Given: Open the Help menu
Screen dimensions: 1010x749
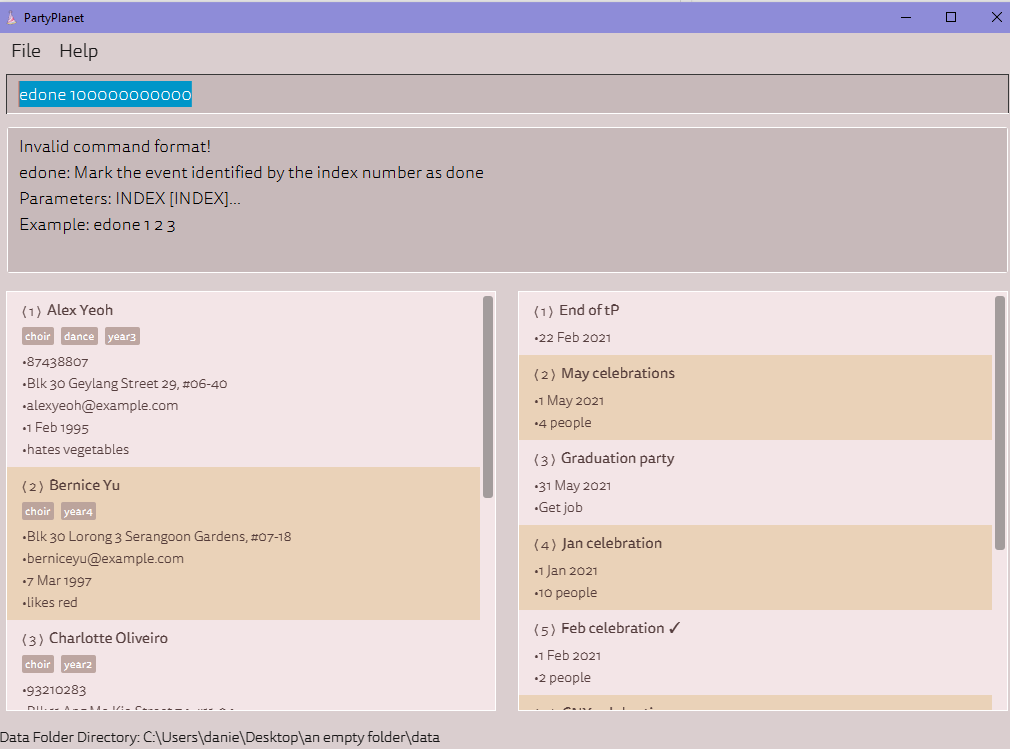Looking at the screenshot, I should (x=79, y=51).
